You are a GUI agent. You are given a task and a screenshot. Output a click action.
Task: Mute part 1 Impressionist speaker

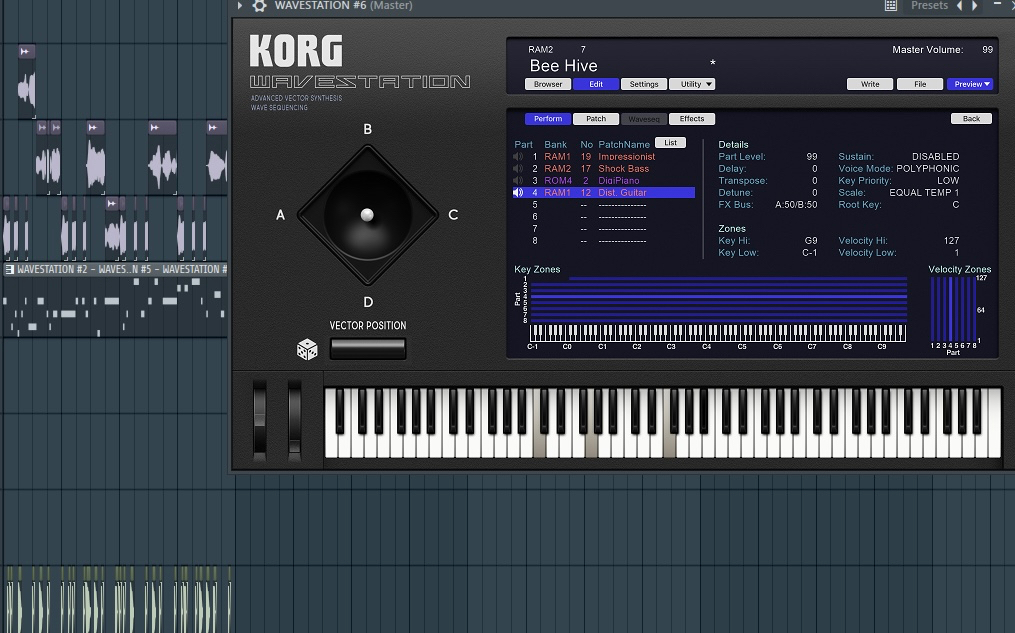[518, 157]
